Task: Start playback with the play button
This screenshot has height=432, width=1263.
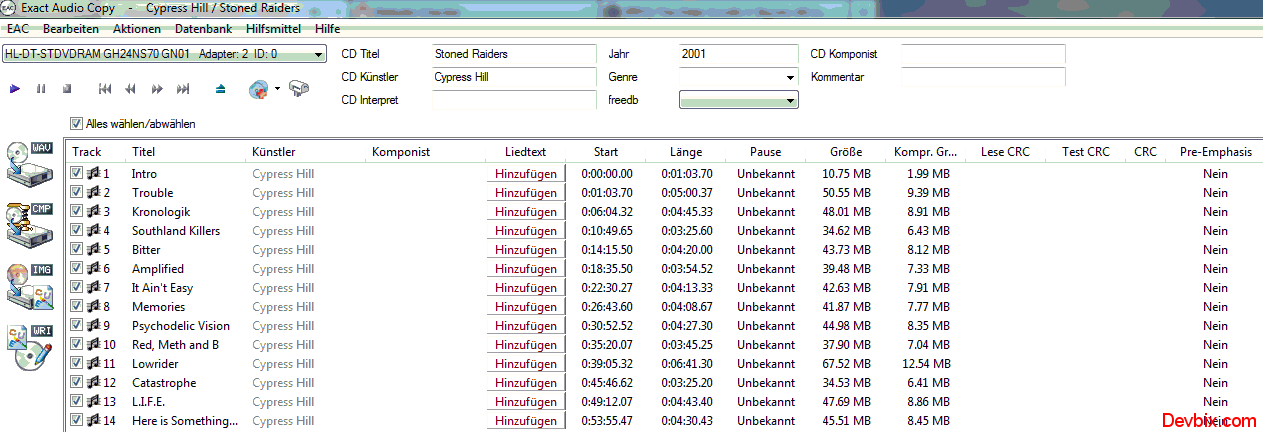Action: [15, 89]
